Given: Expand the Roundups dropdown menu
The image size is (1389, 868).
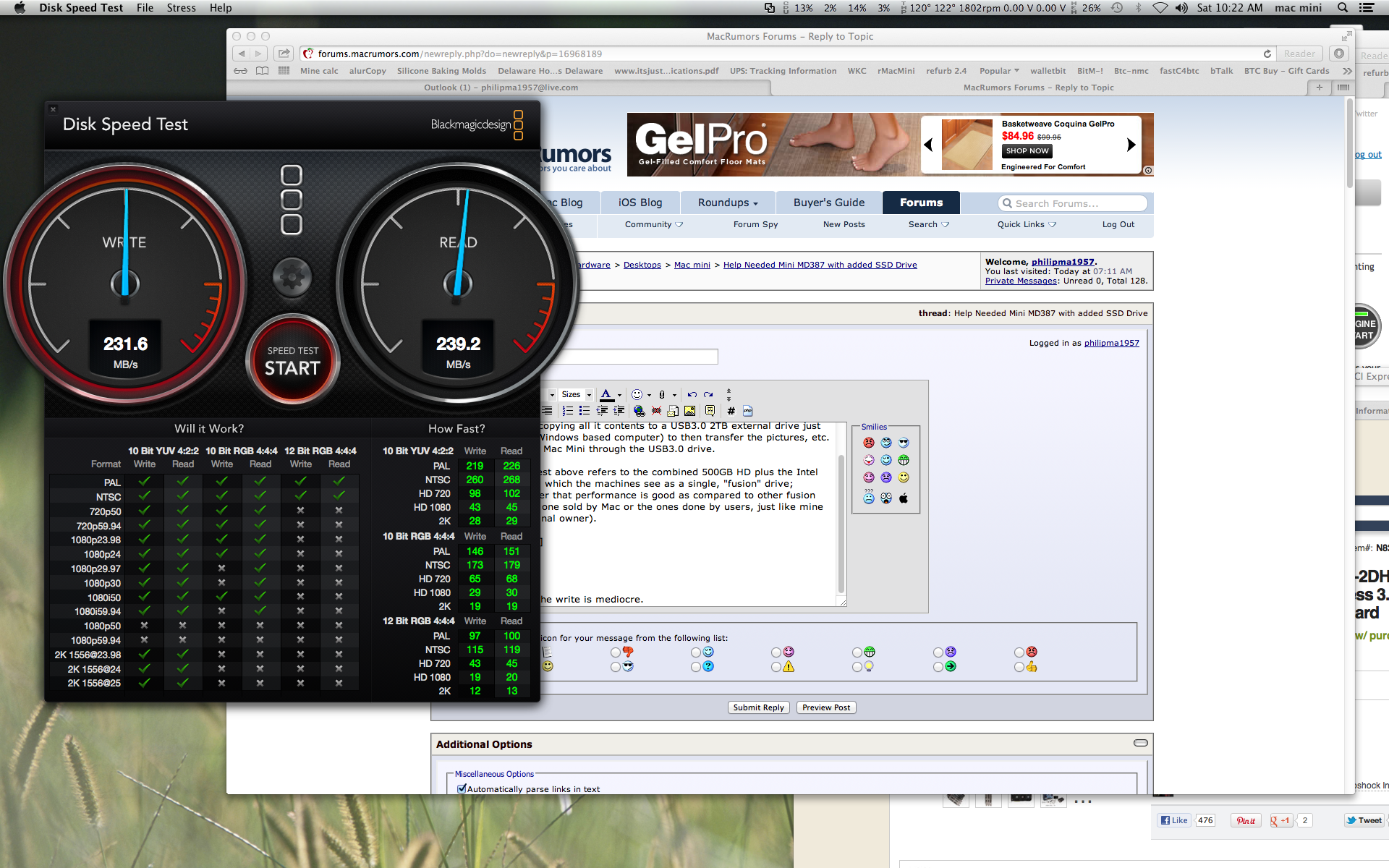Looking at the screenshot, I should (728, 203).
